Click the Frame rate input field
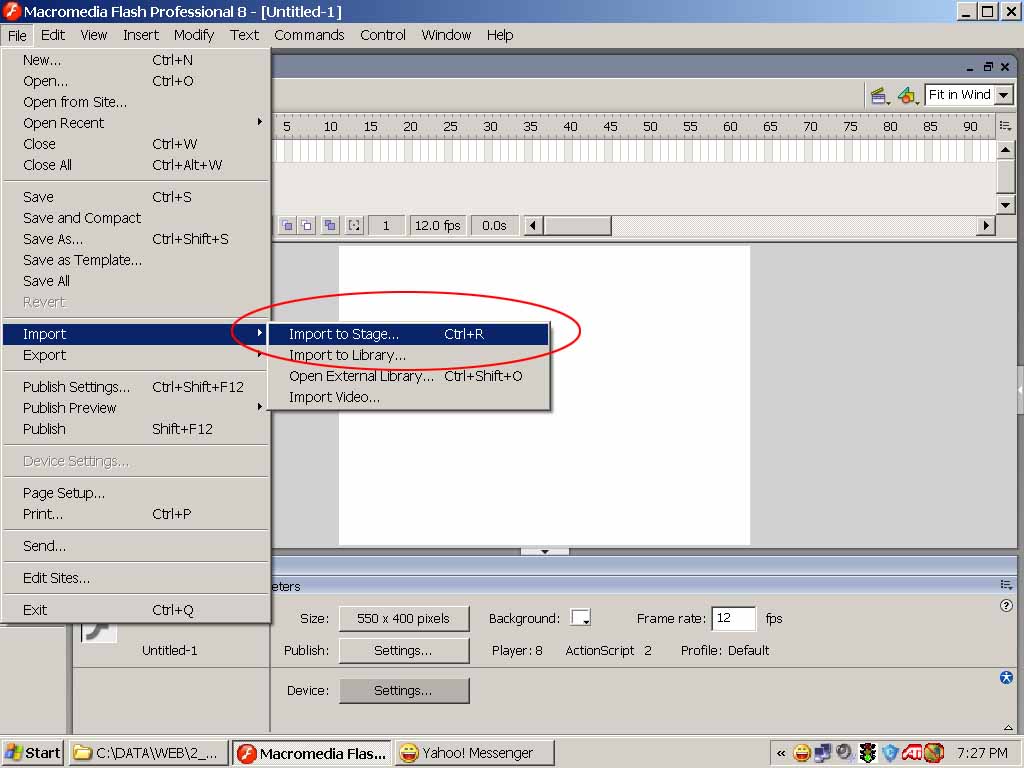Viewport: 1024px width, 768px height. click(x=733, y=618)
